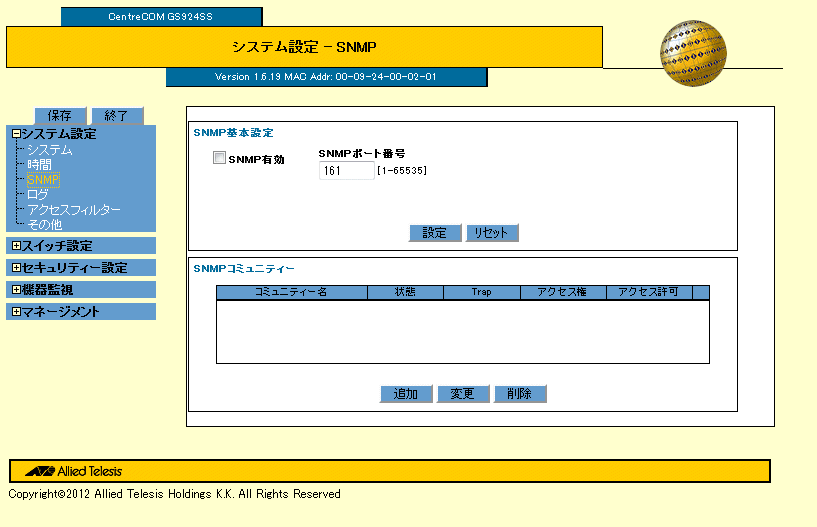
Task: Click the golden globe icon
Action: (693, 53)
